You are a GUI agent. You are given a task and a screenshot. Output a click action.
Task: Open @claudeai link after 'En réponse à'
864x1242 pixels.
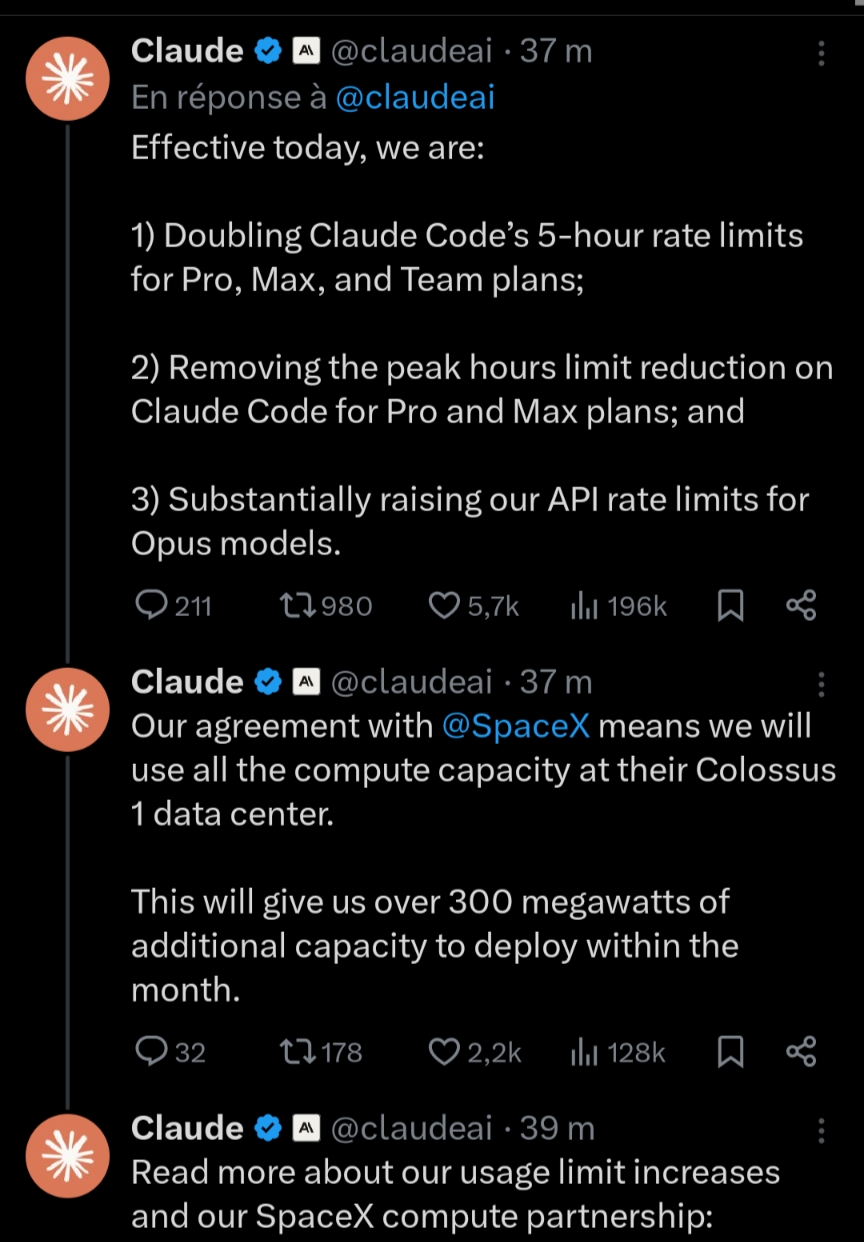tap(415, 97)
